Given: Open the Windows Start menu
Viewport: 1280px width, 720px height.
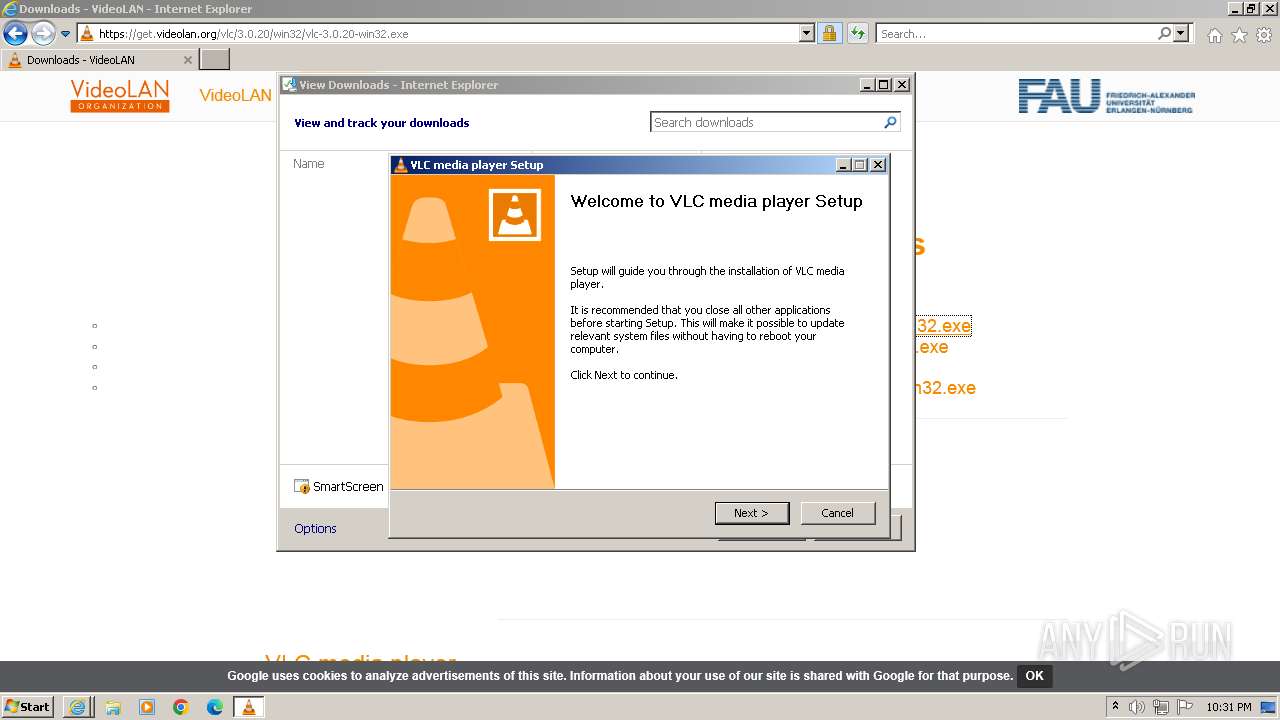Looking at the screenshot, I should pyautogui.click(x=28, y=707).
